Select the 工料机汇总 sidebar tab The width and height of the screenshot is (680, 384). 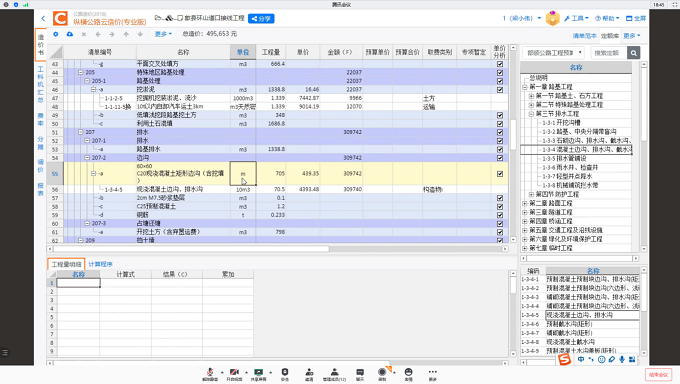[x=40, y=84]
